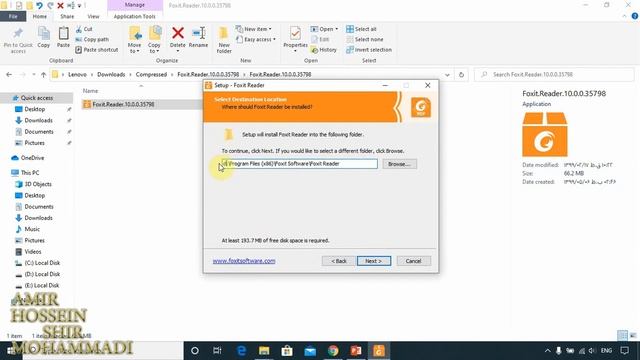Open the Application Tools tab

tap(134, 16)
